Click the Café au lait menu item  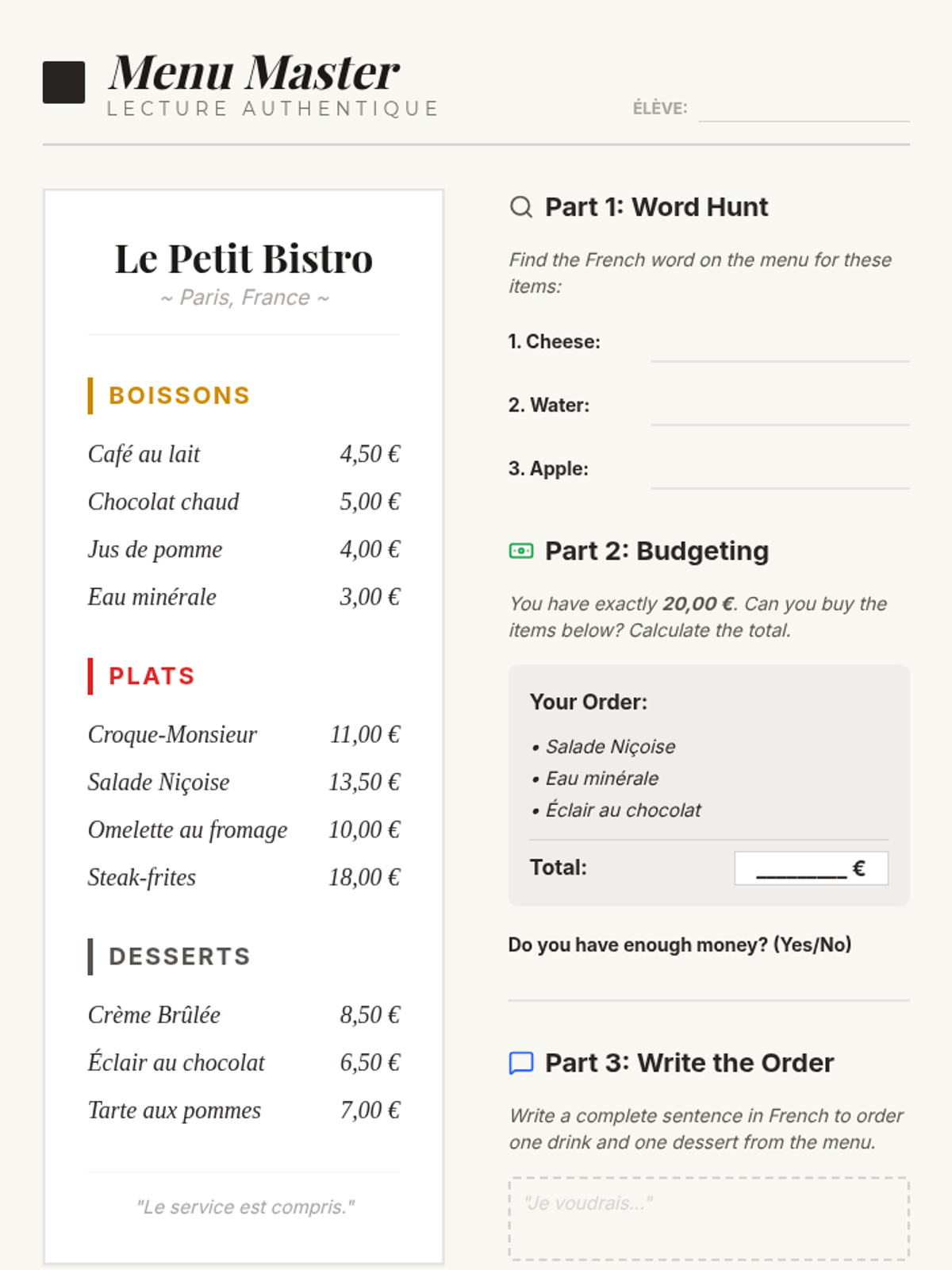click(x=144, y=454)
